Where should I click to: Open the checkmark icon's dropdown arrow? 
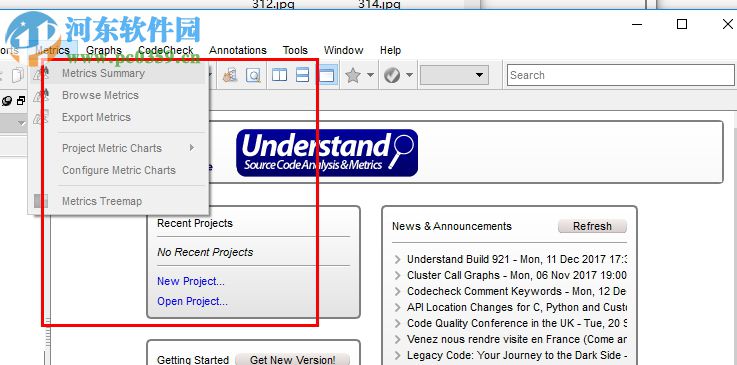[x=409, y=75]
